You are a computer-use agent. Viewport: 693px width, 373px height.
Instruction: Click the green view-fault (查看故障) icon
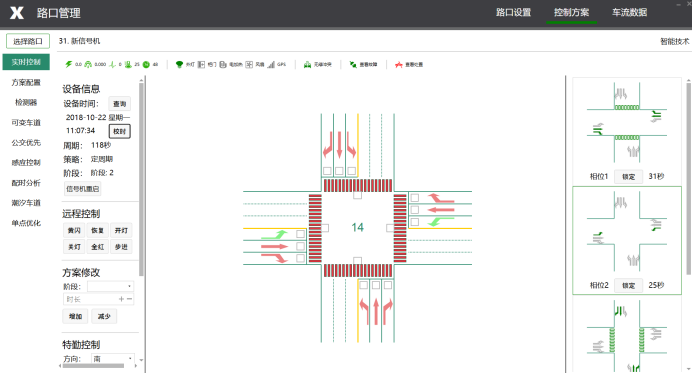(x=353, y=65)
